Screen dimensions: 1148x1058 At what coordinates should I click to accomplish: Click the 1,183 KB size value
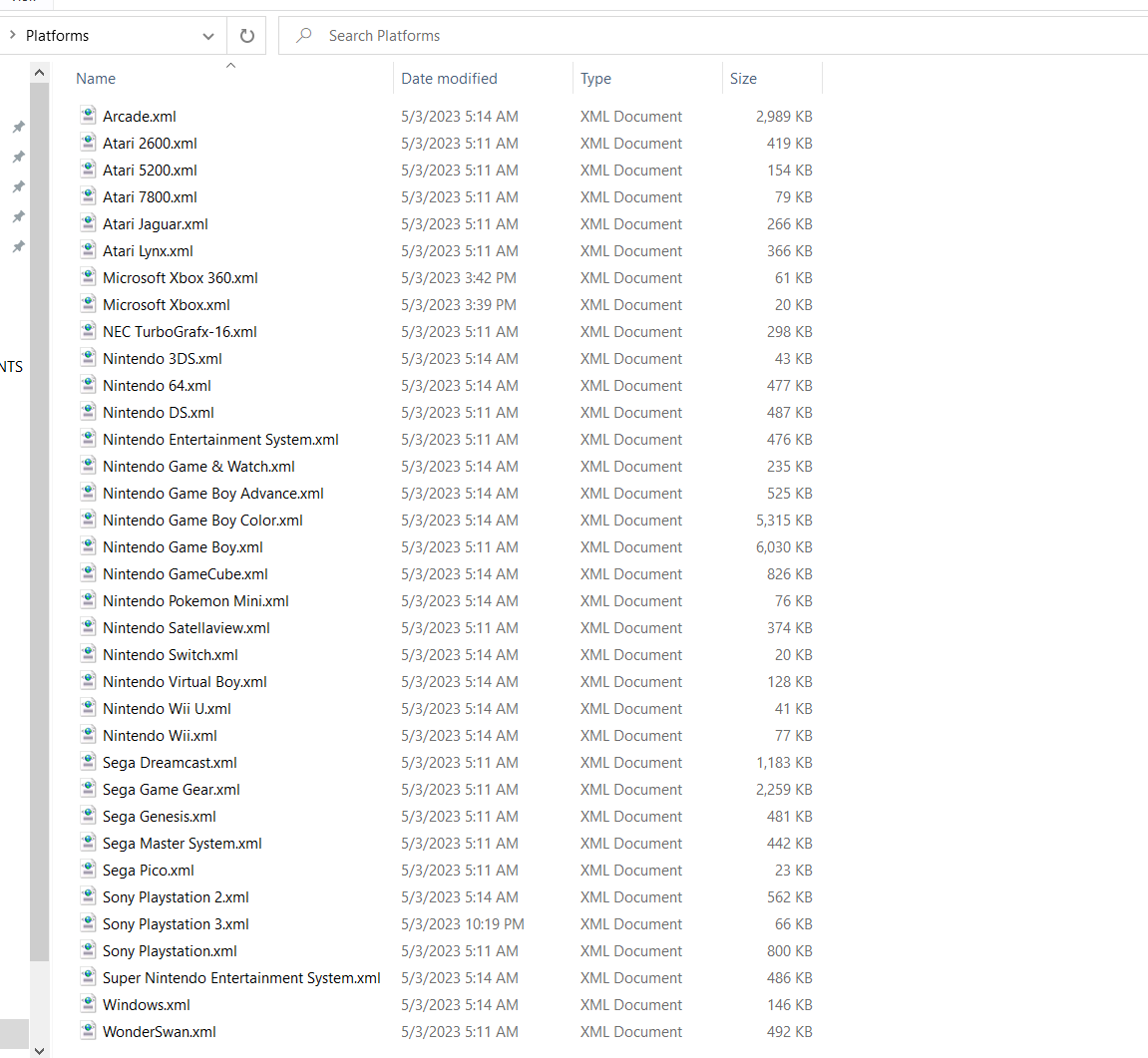[784, 762]
